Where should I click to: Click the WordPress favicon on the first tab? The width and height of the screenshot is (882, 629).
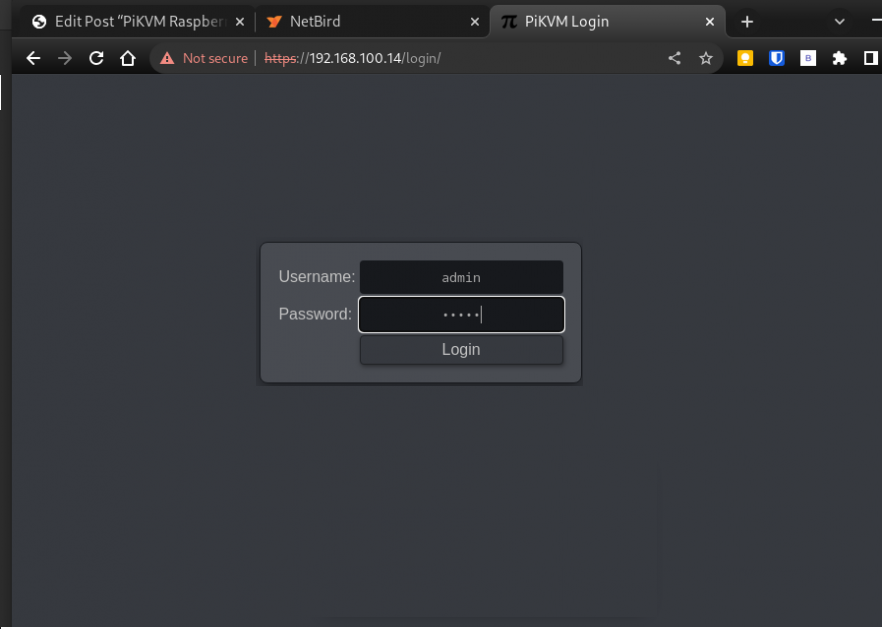(37, 21)
